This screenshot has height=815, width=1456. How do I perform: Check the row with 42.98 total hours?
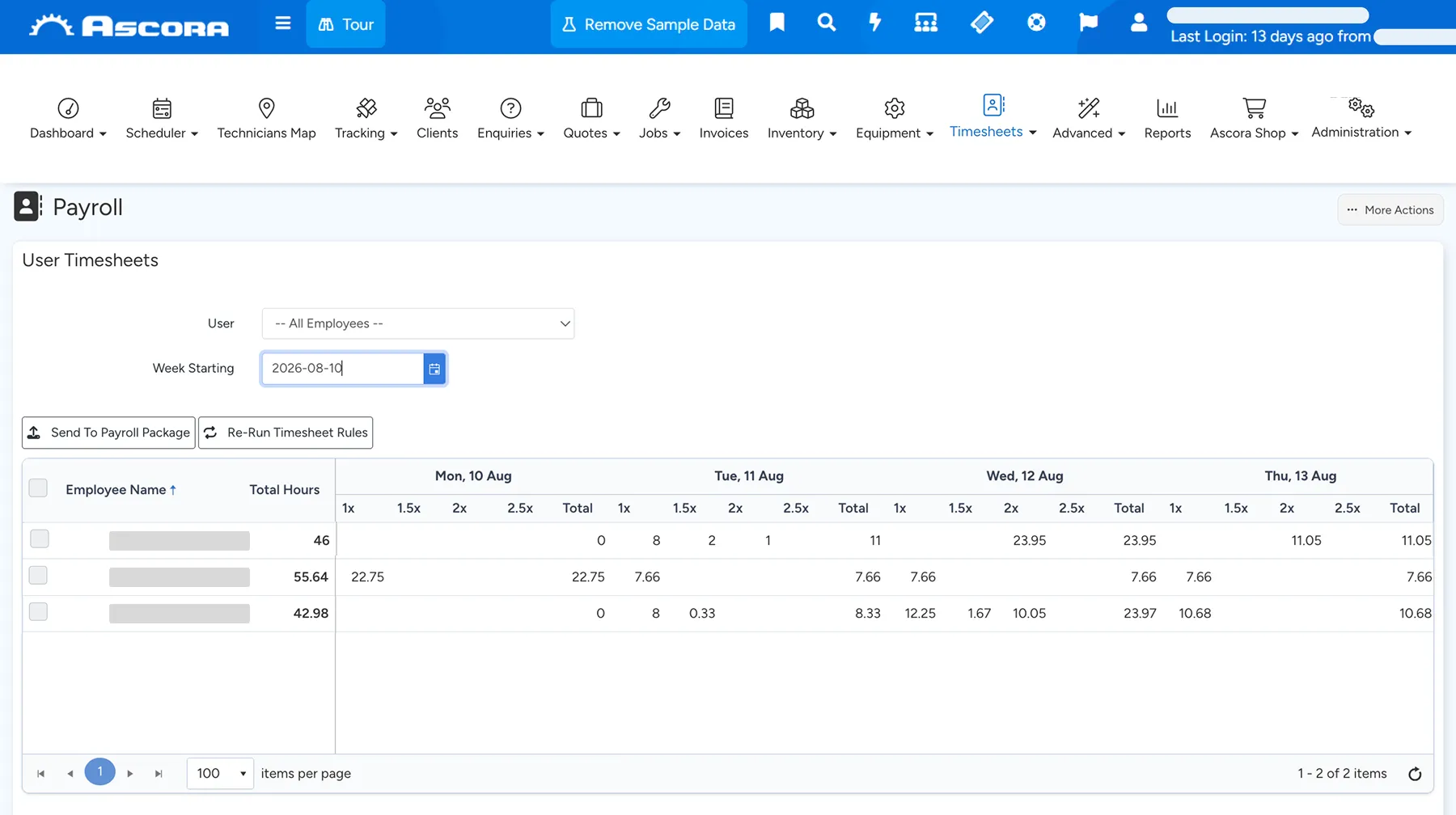(x=38, y=611)
